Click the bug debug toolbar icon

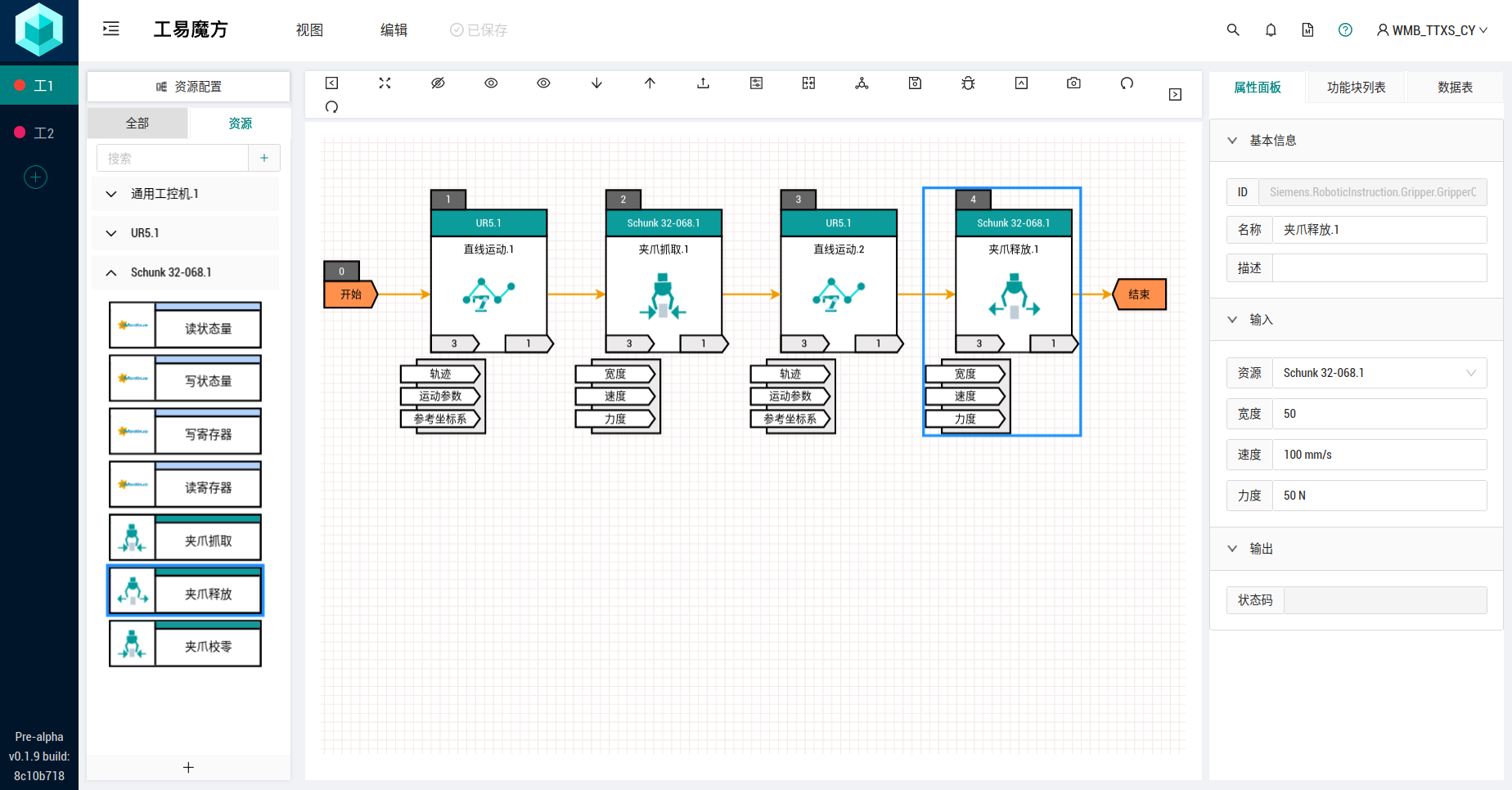[968, 83]
